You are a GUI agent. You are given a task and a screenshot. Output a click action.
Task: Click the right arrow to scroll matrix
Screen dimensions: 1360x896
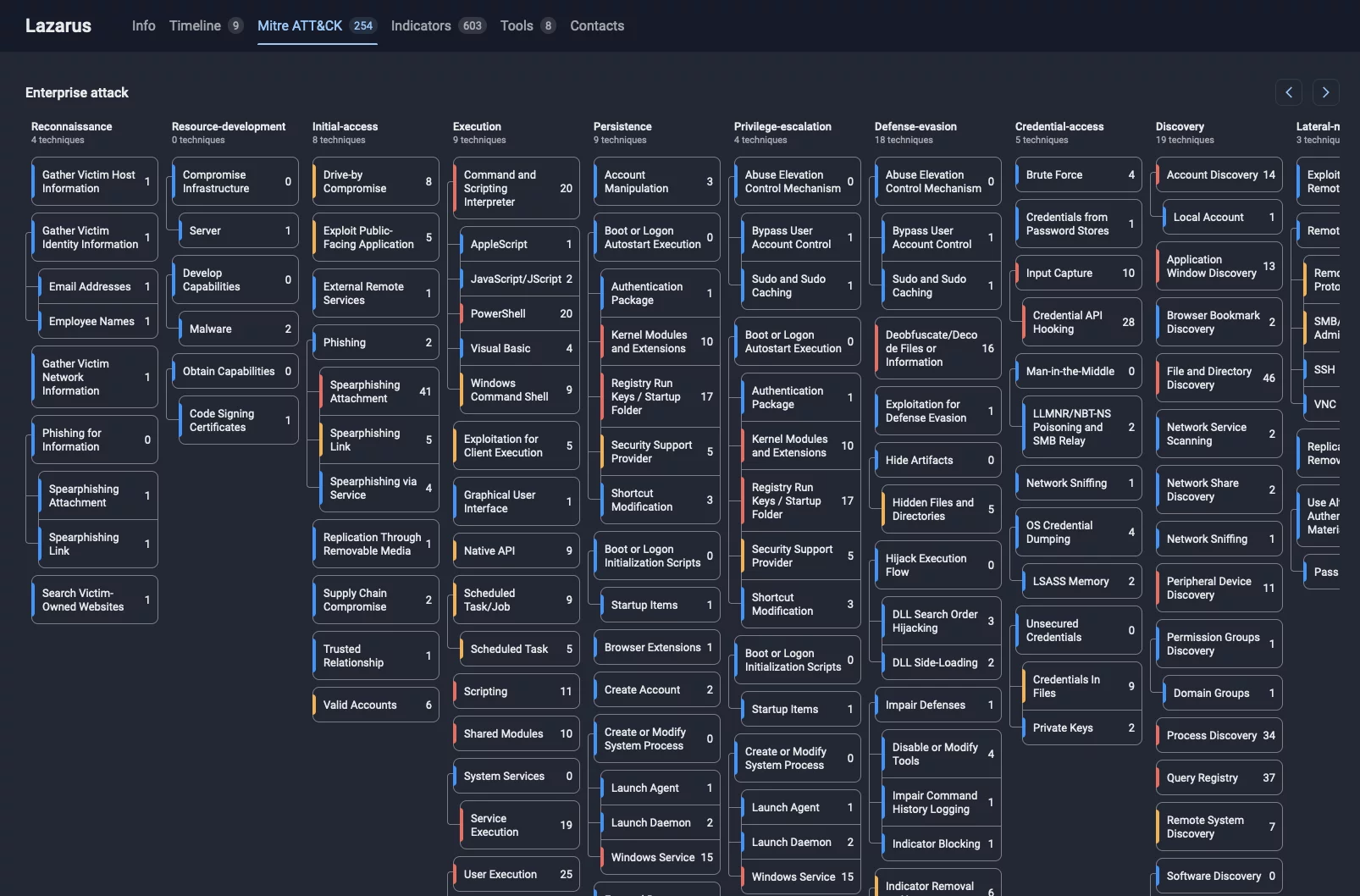(x=1325, y=92)
